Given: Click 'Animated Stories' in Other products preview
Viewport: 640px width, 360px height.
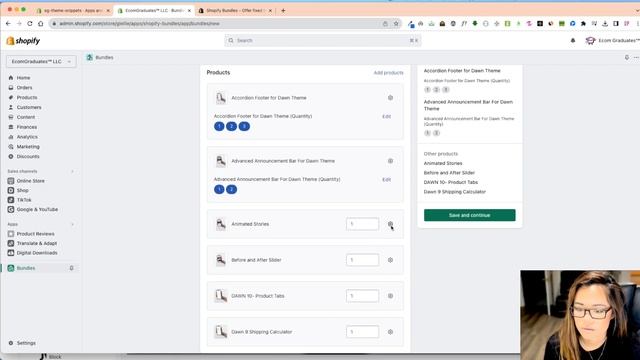Looking at the screenshot, I should (443, 163).
